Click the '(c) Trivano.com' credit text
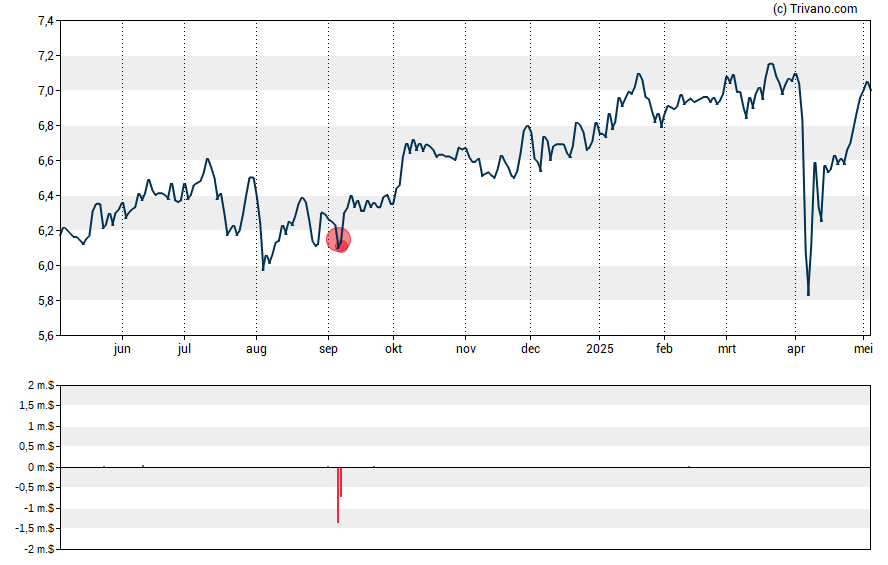 (x=815, y=8)
